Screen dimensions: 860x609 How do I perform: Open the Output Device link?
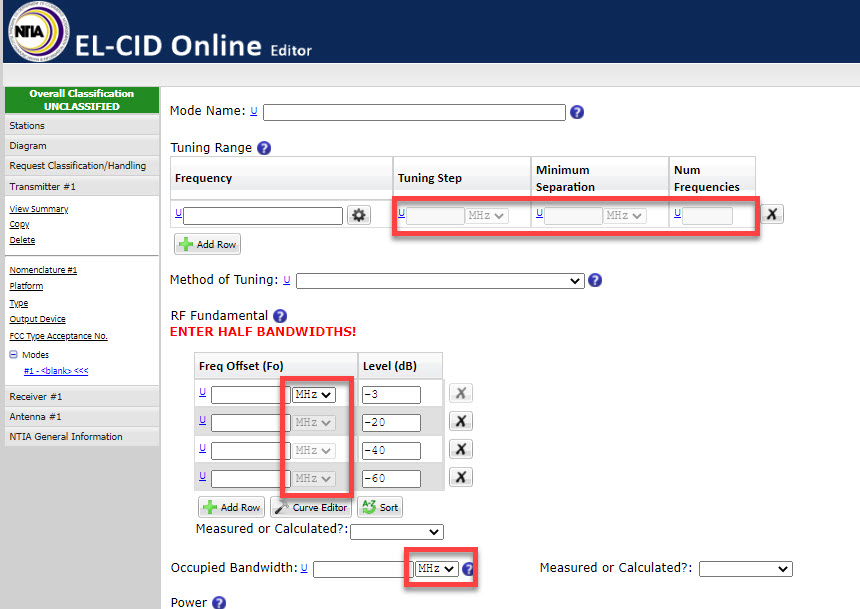coord(37,319)
